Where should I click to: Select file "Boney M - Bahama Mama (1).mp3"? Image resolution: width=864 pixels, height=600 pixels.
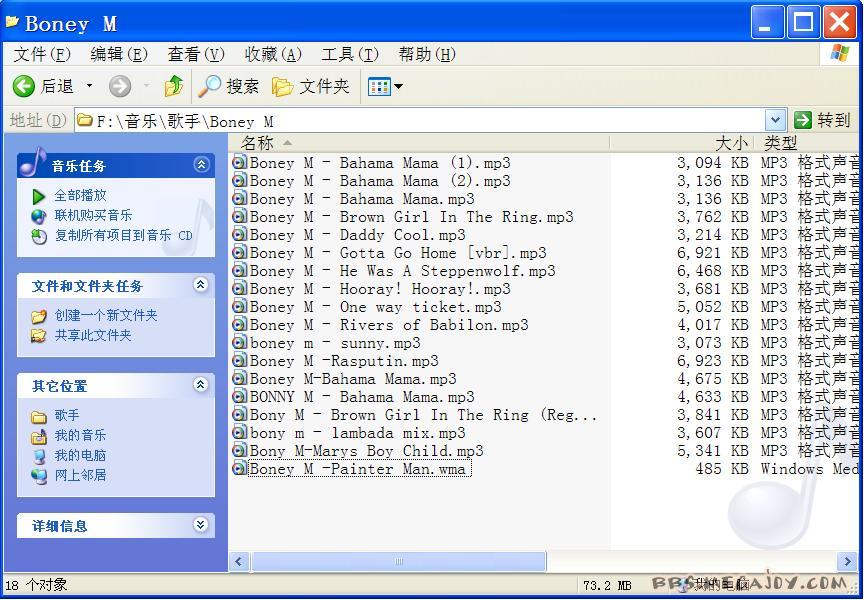coord(380,163)
